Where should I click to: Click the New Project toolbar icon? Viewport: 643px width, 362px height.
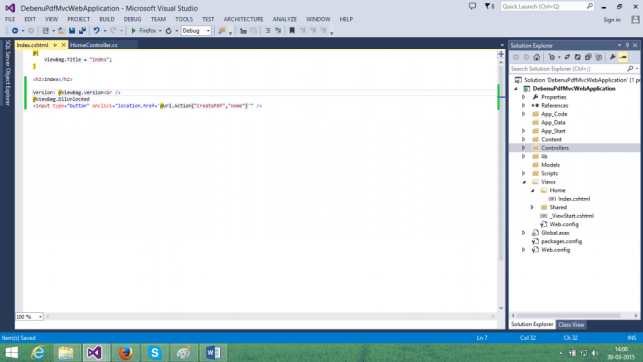[46, 31]
